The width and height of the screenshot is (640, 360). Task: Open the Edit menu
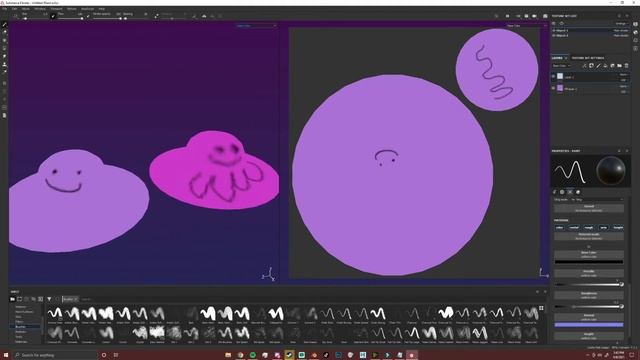coord(14,9)
